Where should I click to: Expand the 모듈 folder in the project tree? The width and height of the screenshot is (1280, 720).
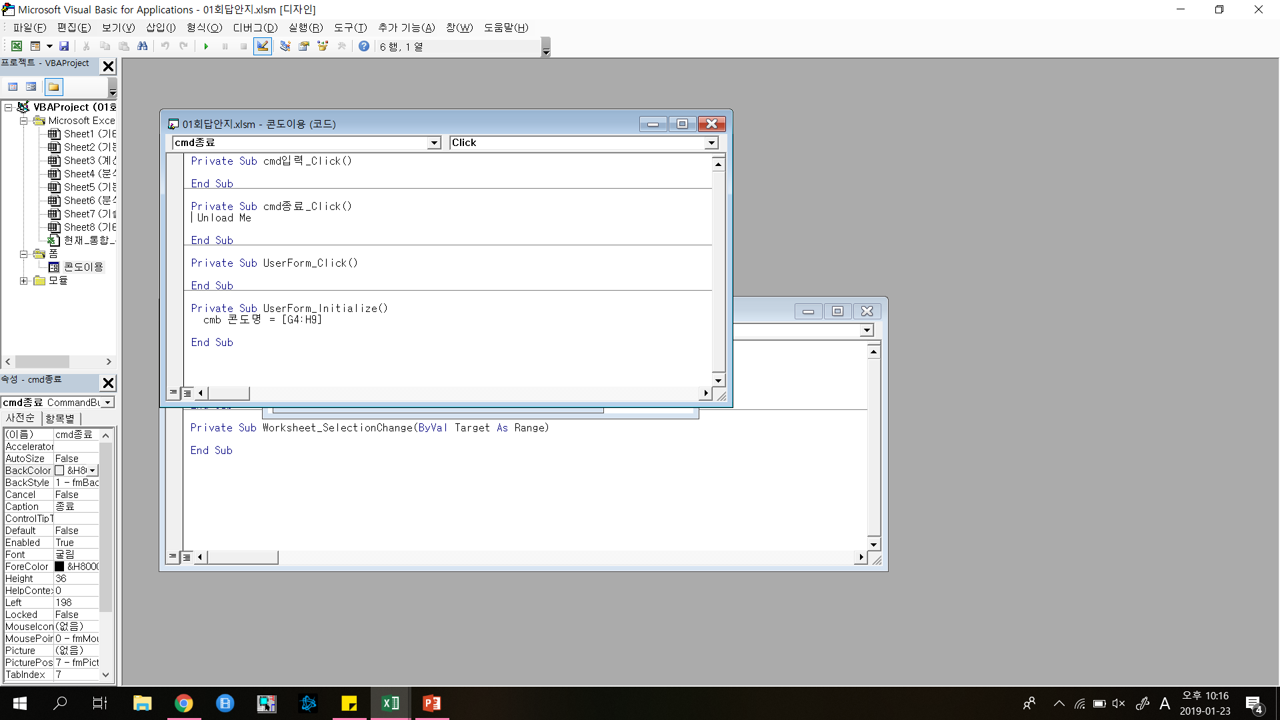[24, 281]
